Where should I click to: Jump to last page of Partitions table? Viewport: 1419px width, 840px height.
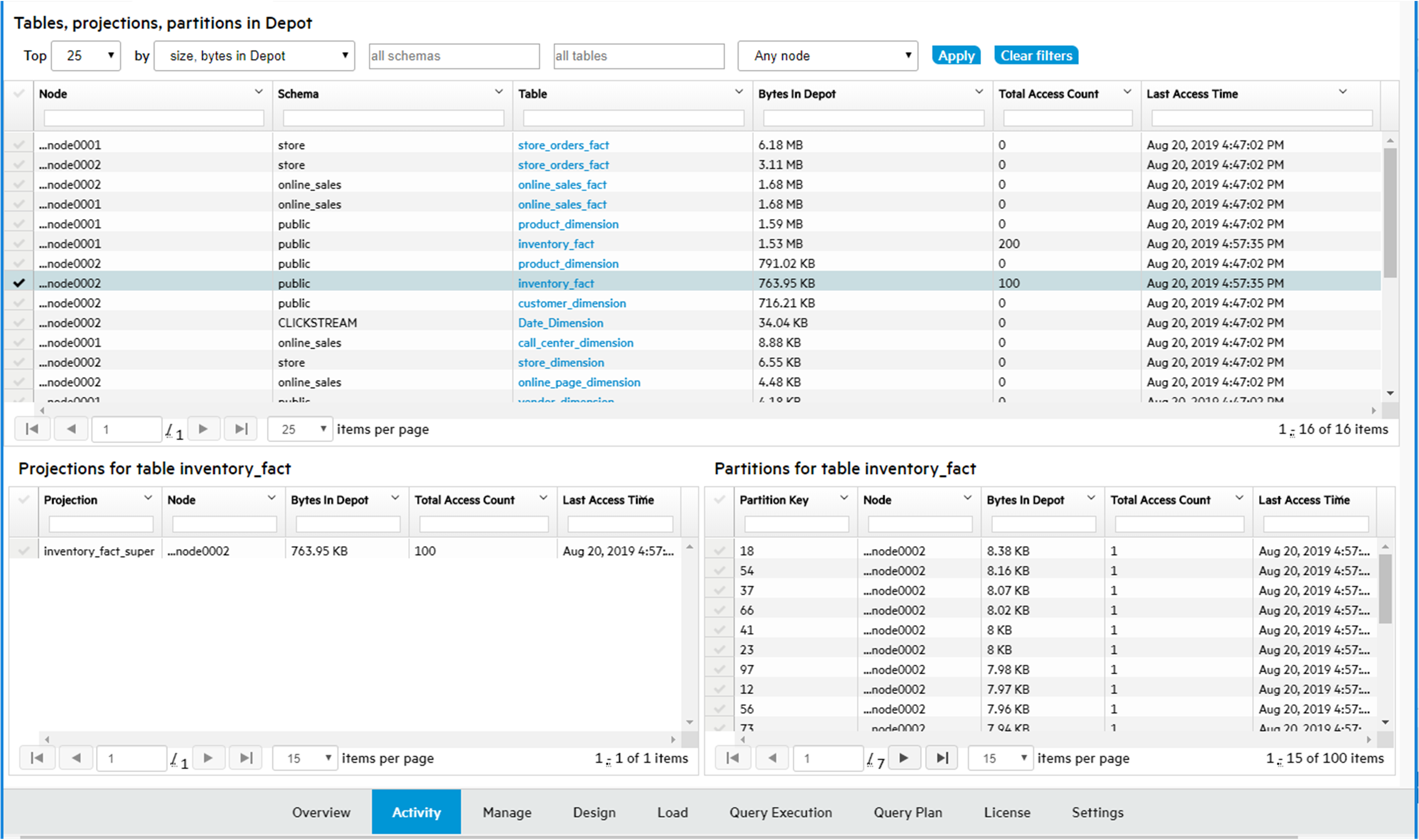[x=941, y=758]
